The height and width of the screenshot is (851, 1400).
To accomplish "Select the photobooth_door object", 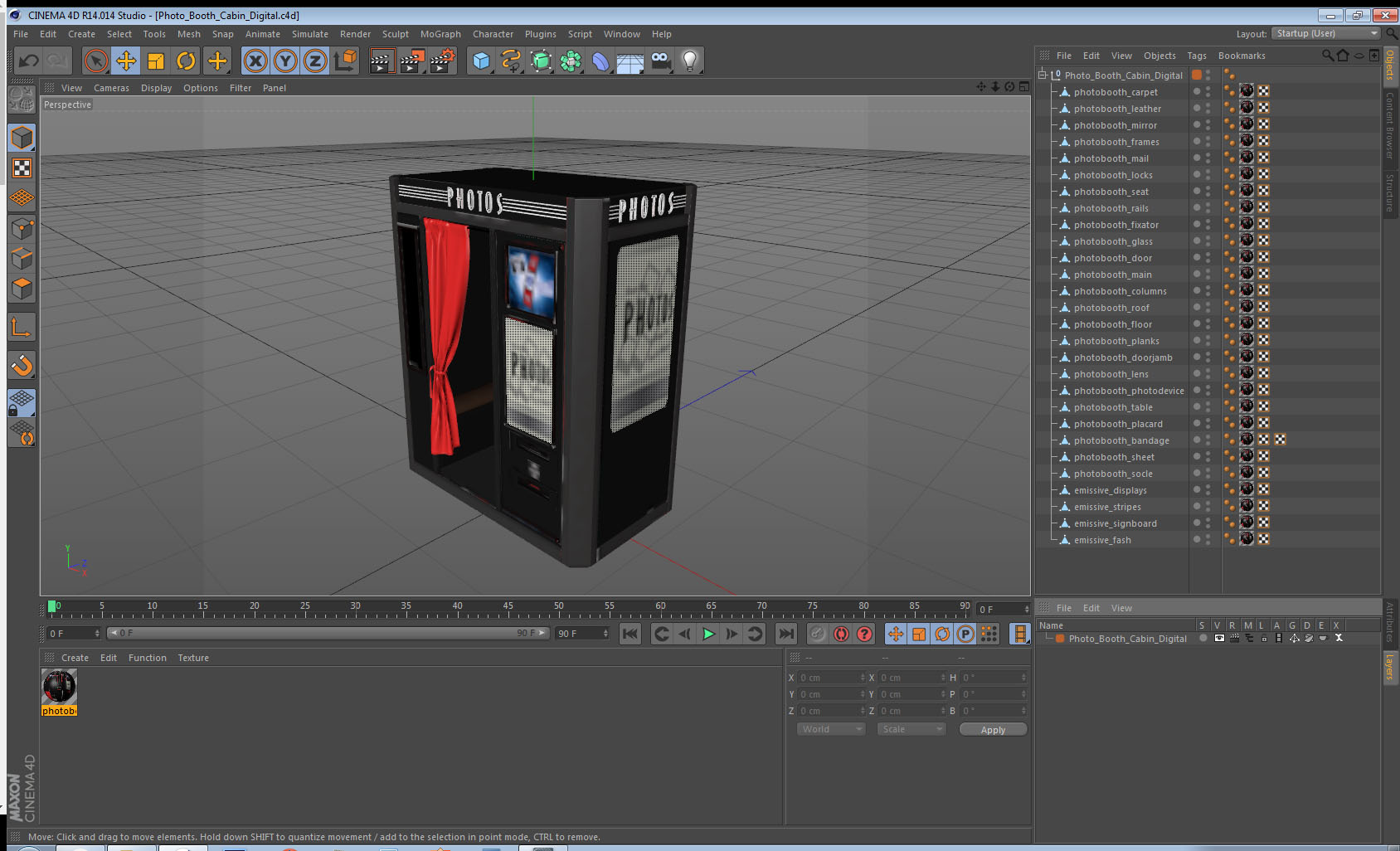I will [1112, 258].
